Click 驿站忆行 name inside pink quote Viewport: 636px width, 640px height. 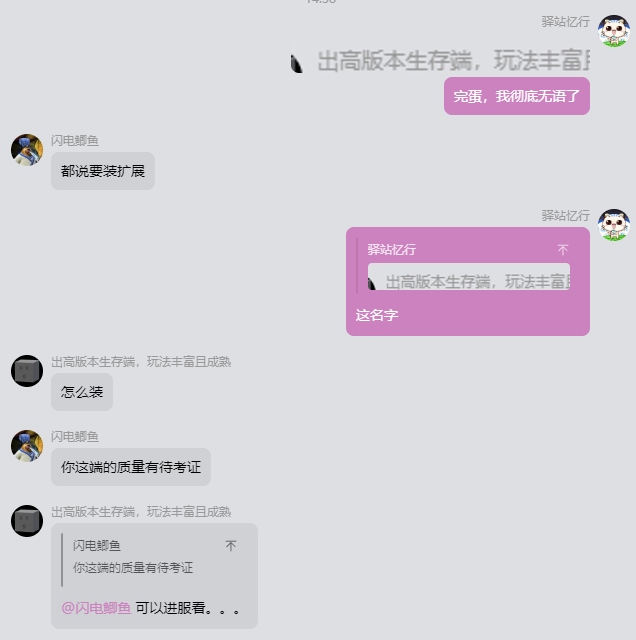(391, 249)
